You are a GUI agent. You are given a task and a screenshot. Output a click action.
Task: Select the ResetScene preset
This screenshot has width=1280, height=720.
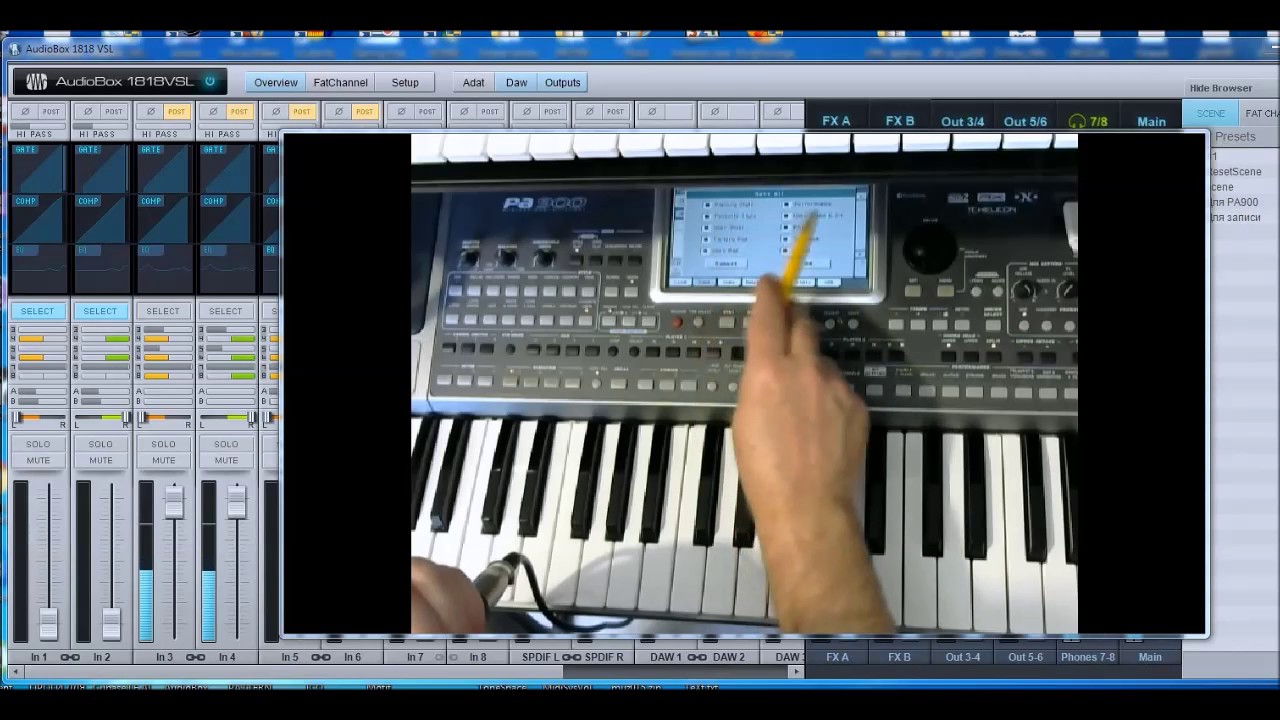click(1236, 171)
